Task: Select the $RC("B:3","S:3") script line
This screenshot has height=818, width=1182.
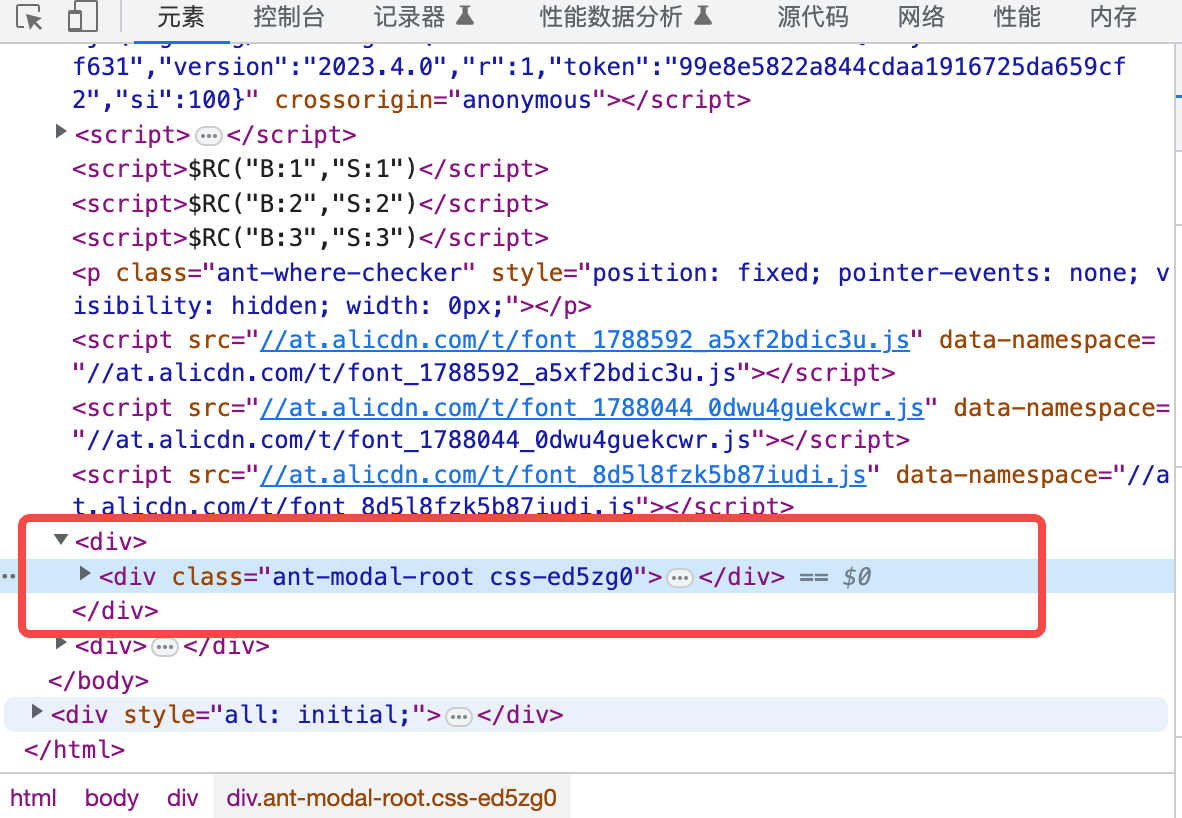Action: pos(311,238)
